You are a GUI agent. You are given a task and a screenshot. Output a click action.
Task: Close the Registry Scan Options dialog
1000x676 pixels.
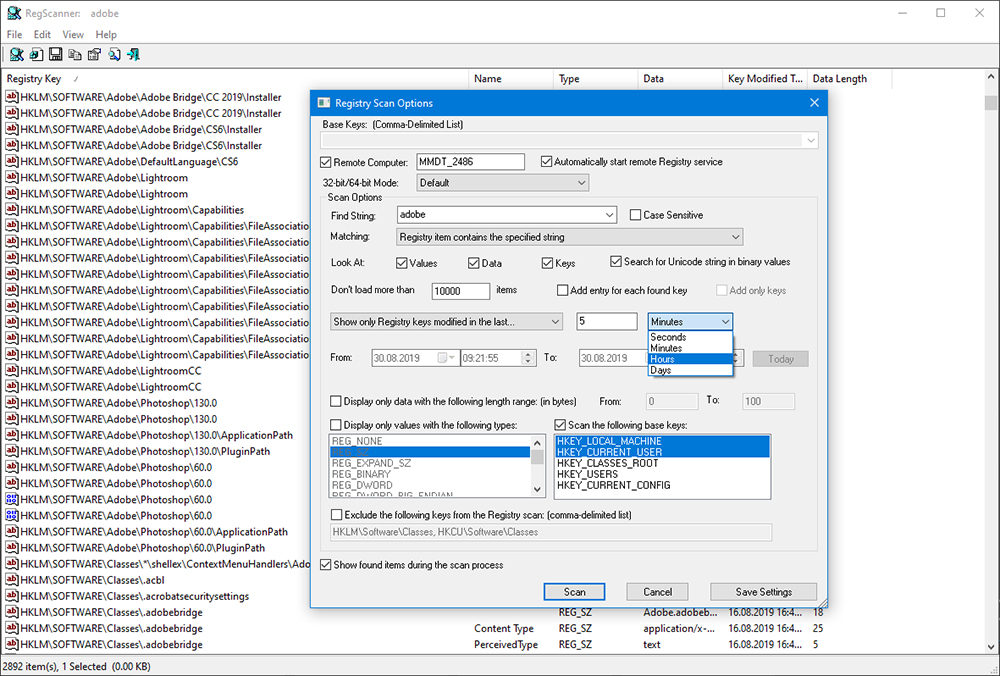[x=814, y=103]
